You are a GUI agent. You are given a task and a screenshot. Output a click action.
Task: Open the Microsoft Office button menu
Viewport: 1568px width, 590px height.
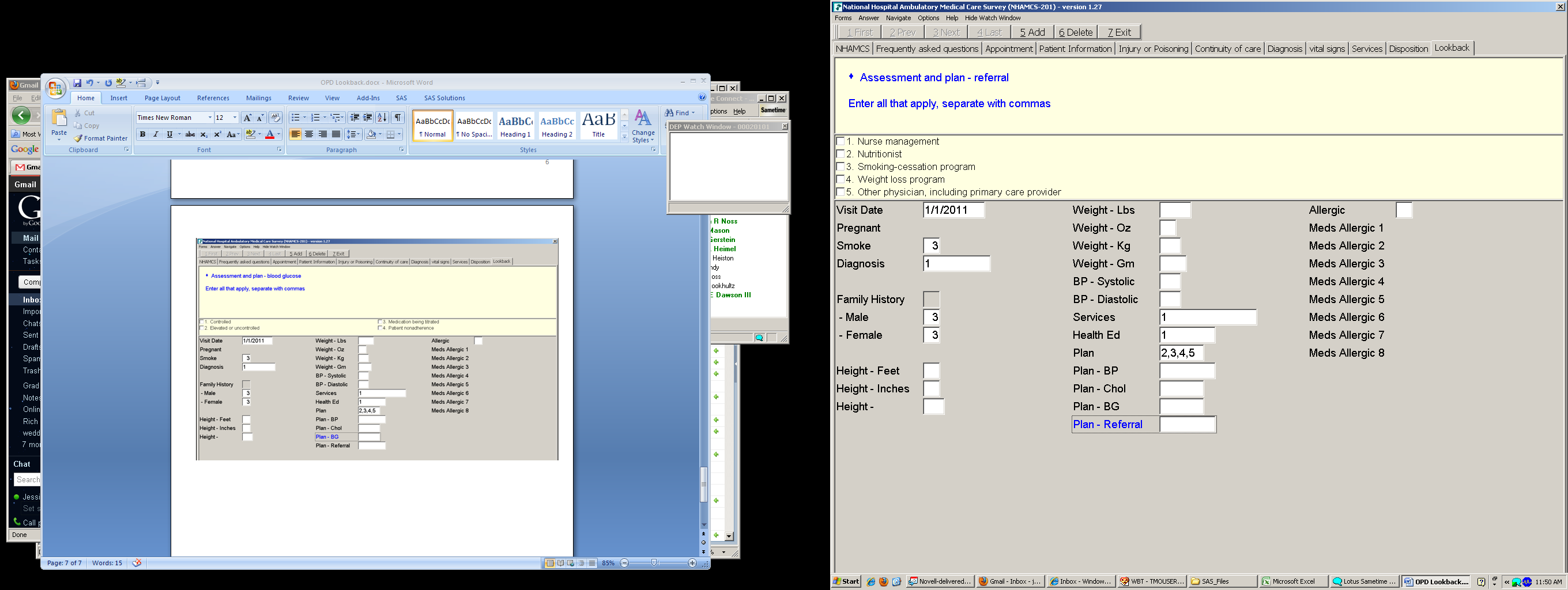click(55, 88)
